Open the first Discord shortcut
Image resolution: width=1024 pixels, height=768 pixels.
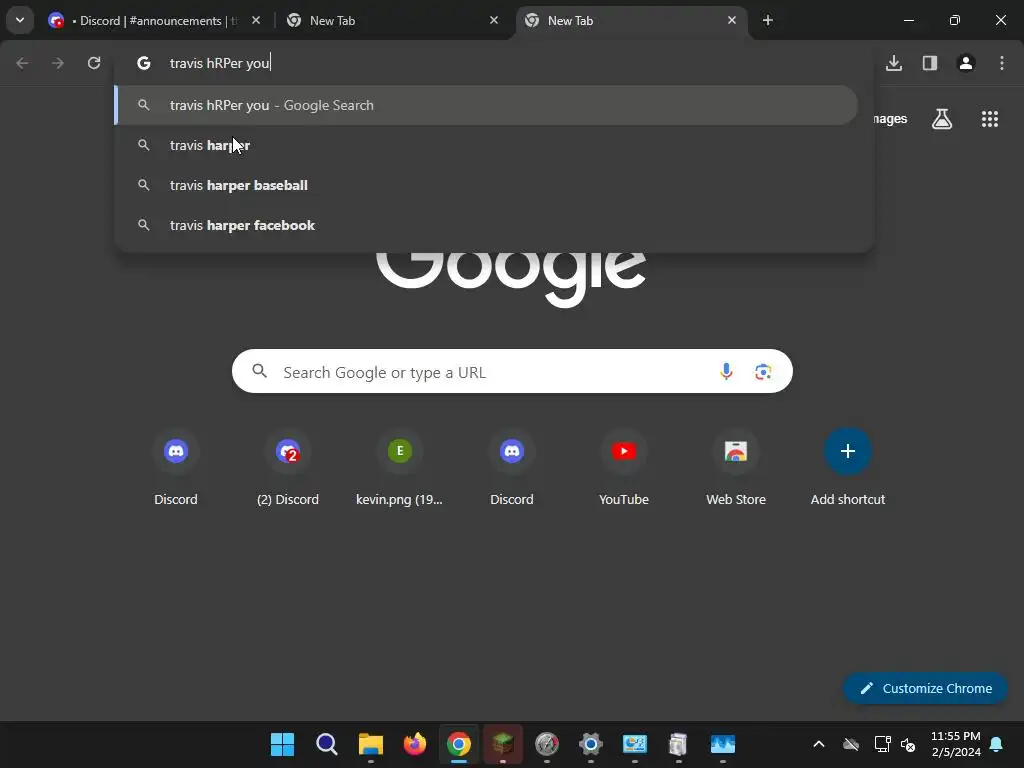(176, 467)
